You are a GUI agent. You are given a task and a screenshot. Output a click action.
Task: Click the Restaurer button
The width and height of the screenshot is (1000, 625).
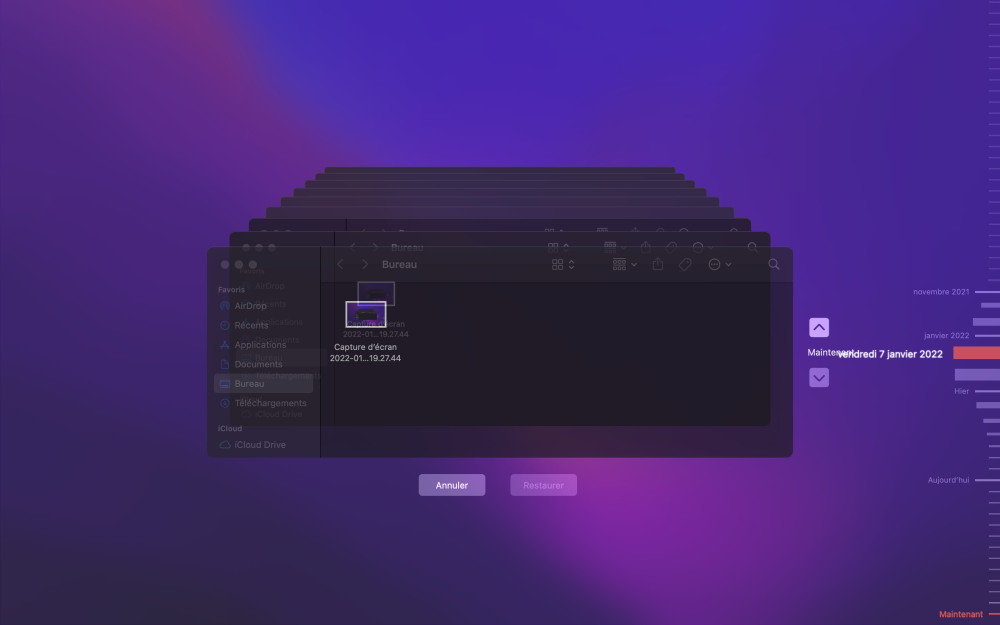point(543,485)
